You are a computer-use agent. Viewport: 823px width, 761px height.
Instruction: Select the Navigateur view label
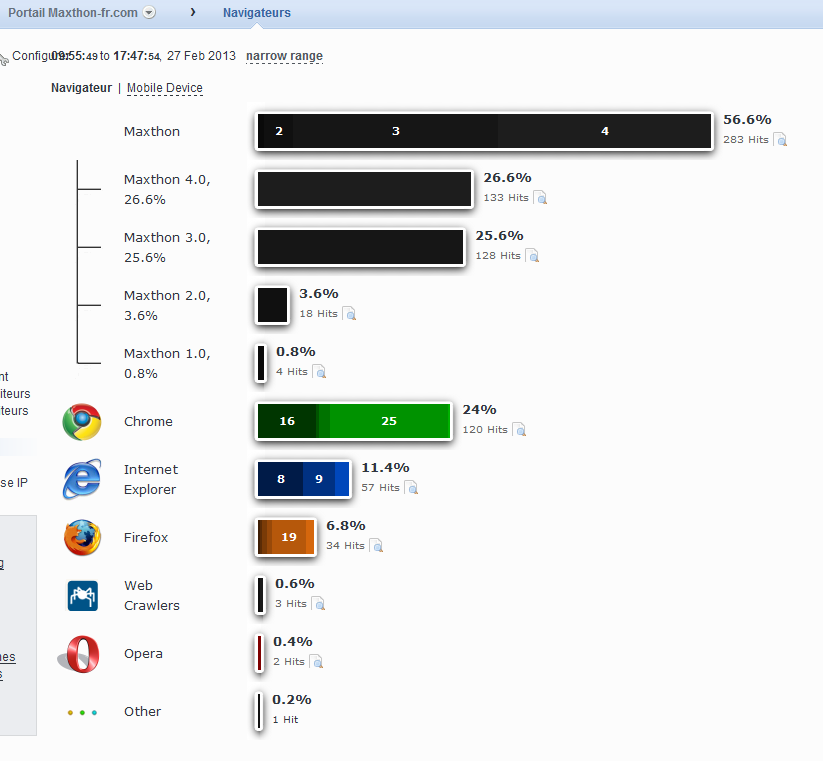(81, 88)
